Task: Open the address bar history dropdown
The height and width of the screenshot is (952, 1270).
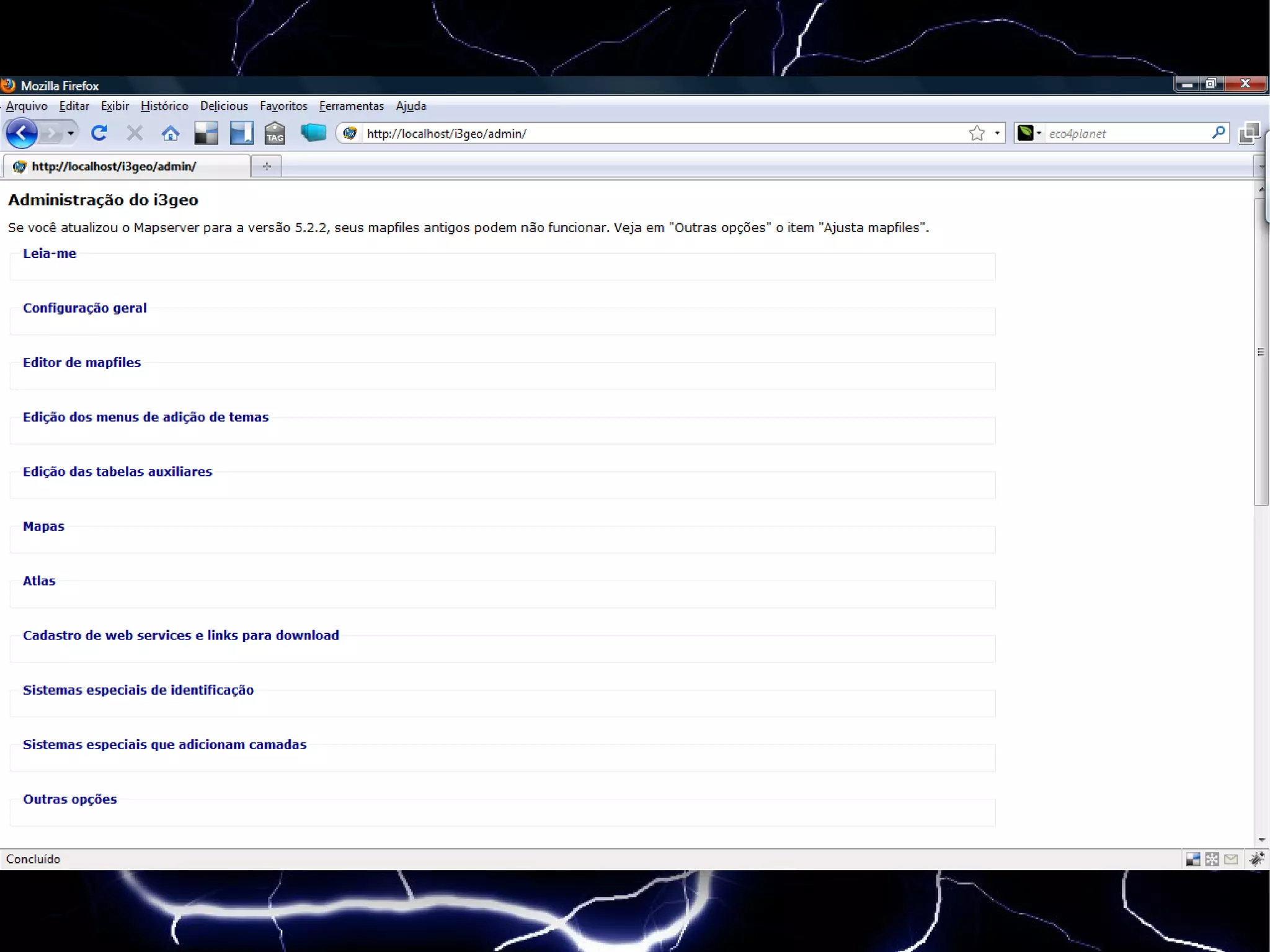Action: 997,133
